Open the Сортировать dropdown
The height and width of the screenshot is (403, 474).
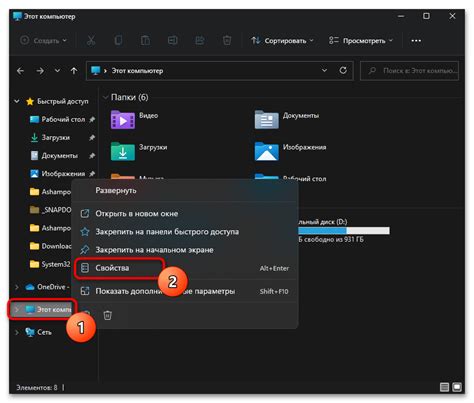[x=283, y=41]
